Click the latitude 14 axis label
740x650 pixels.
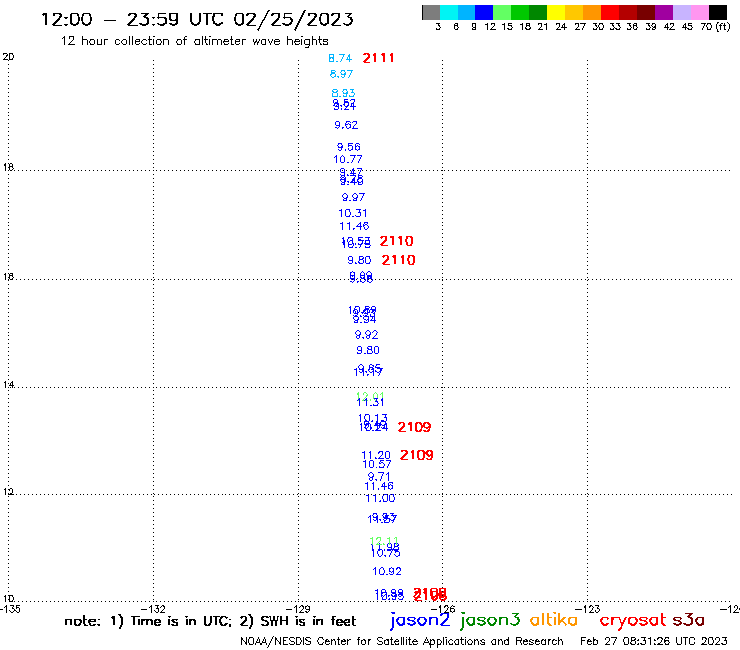(8, 385)
